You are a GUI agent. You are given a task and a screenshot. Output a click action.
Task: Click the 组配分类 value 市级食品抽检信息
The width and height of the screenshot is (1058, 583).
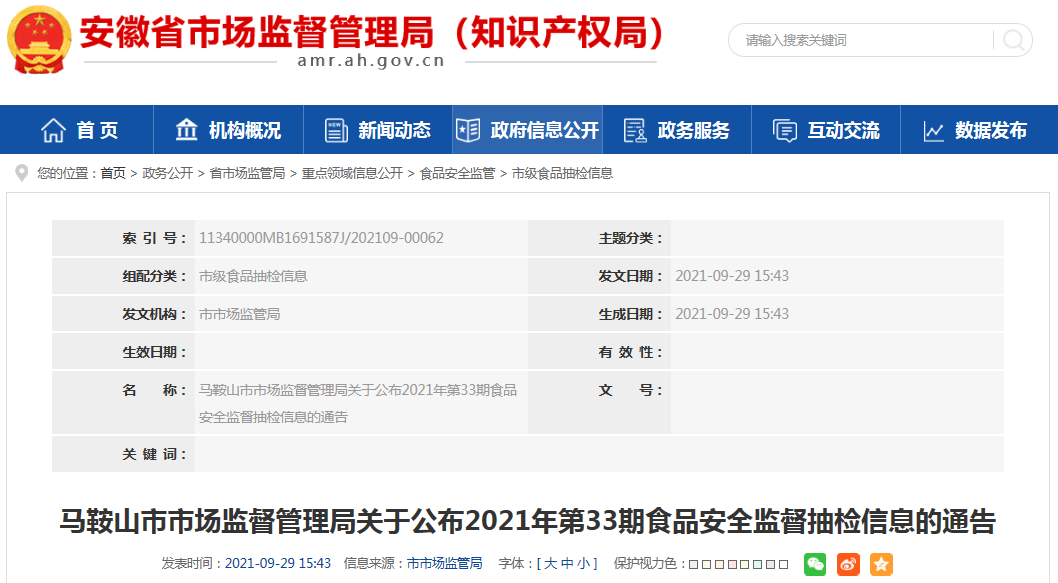coord(253,276)
